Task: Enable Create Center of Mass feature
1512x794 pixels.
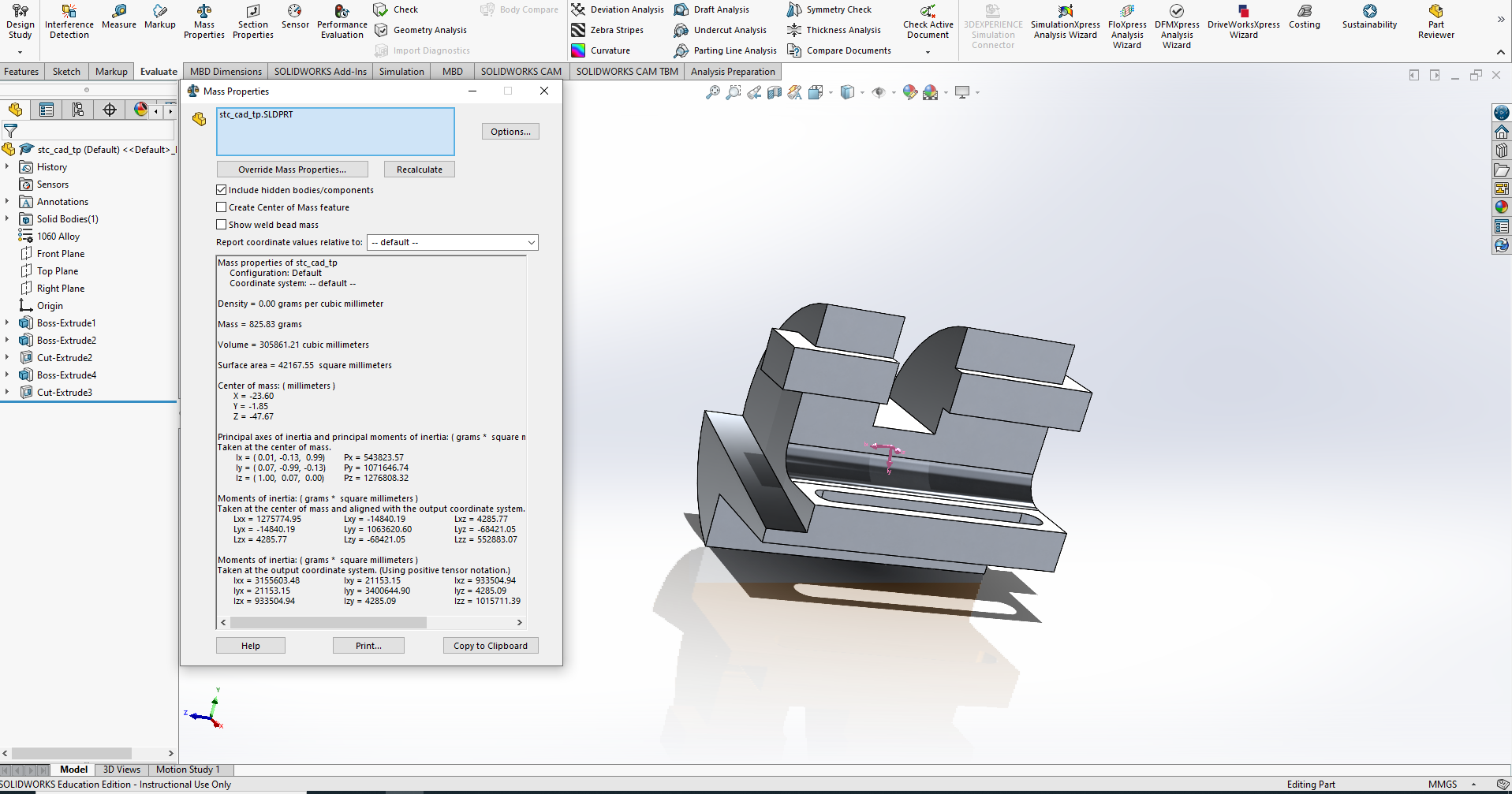Action: tap(222, 207)
